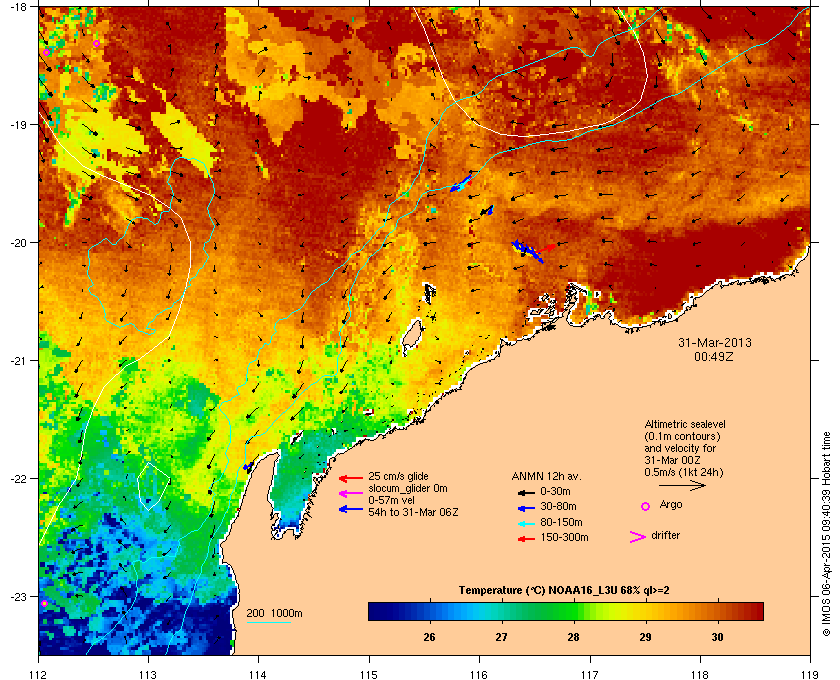
Task: Click the red 25 cm/s glide legend arrow
Action: tap(351, 479)
